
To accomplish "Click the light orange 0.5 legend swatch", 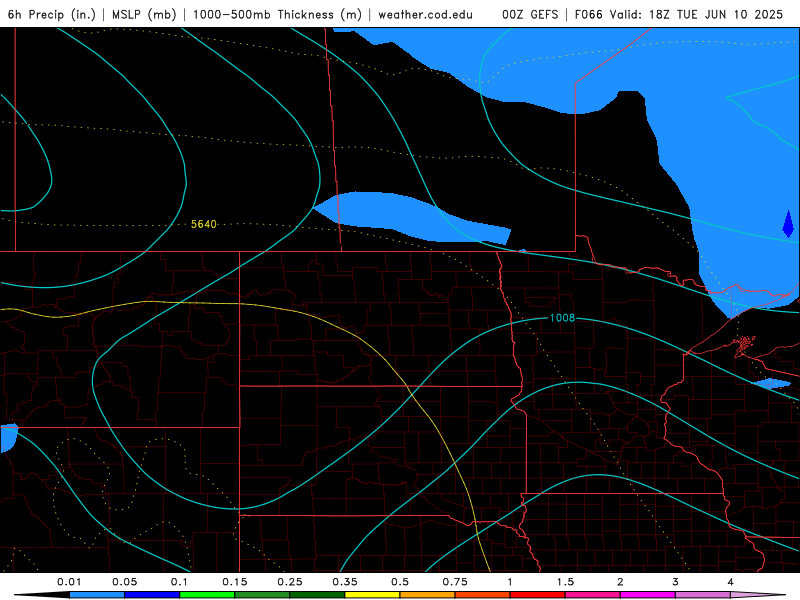I will click(428, 595).
